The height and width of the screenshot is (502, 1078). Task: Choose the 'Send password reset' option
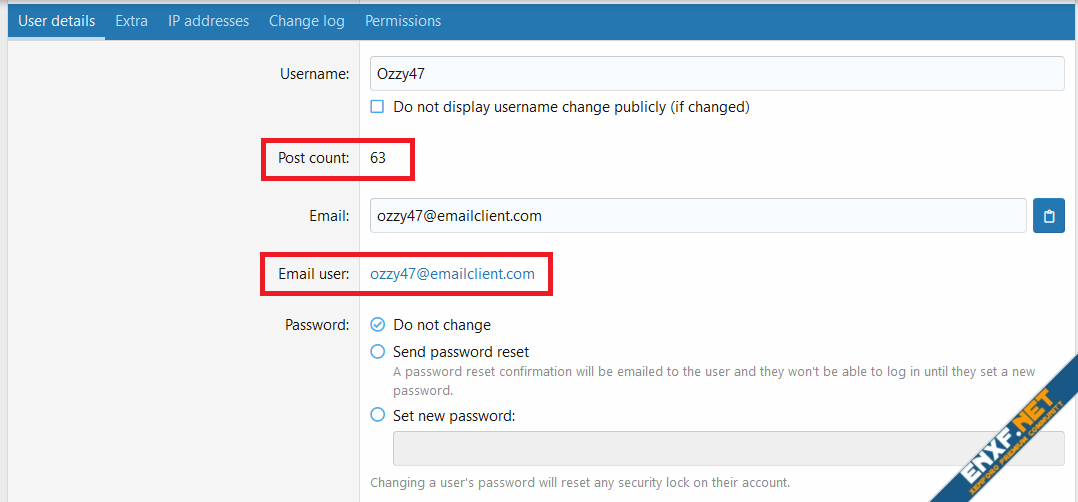(x=378, y=352)
